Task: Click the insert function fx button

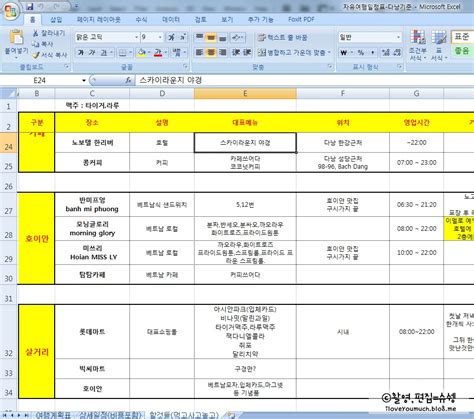Action: click(128, 80)
